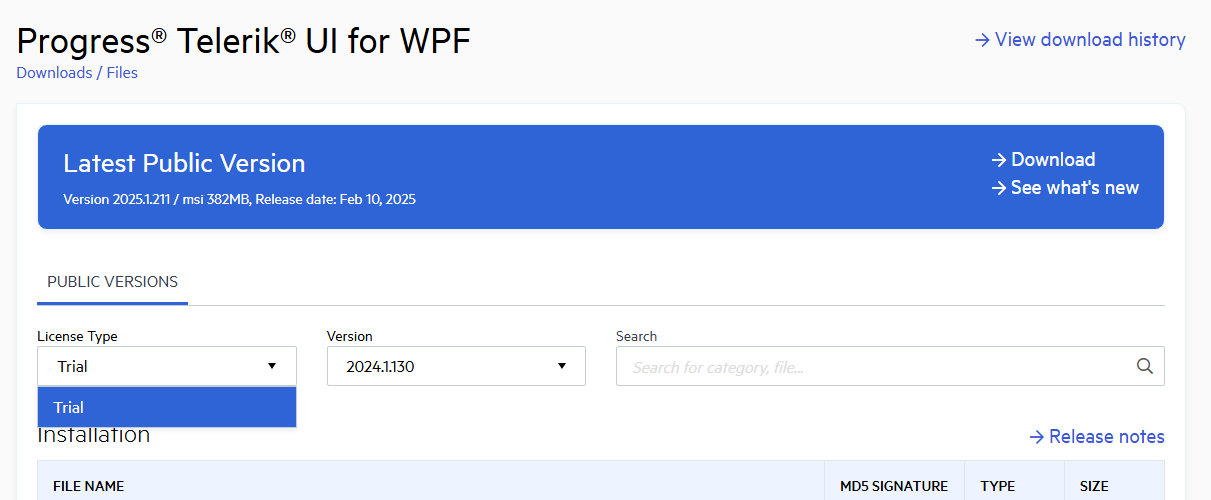Switch to the PUBLIC VERSIONS tab
The height and width of the screenshot is (500, 1211).
[112, 282]
